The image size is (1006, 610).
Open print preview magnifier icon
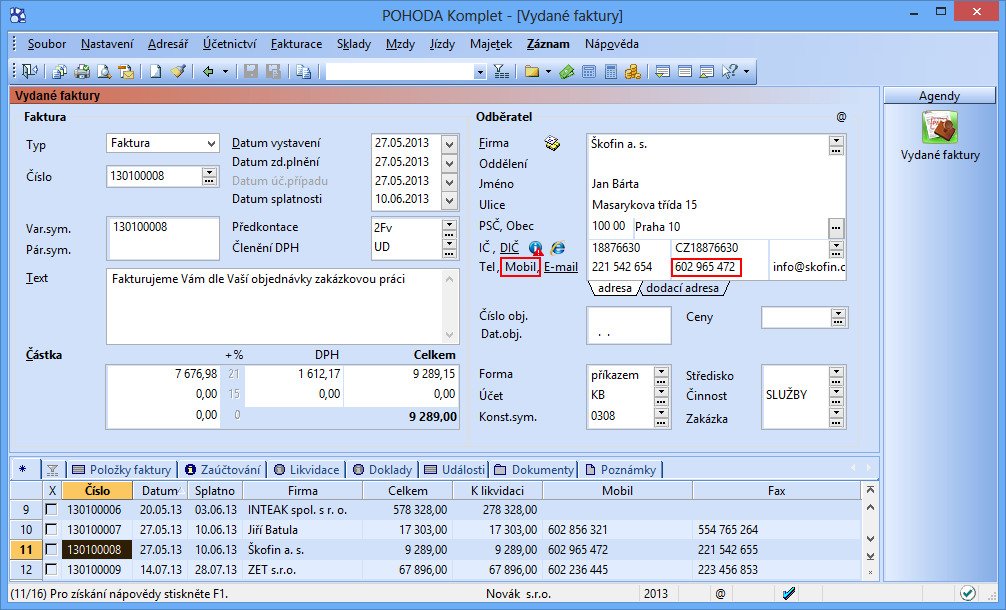tap(104, 71)
